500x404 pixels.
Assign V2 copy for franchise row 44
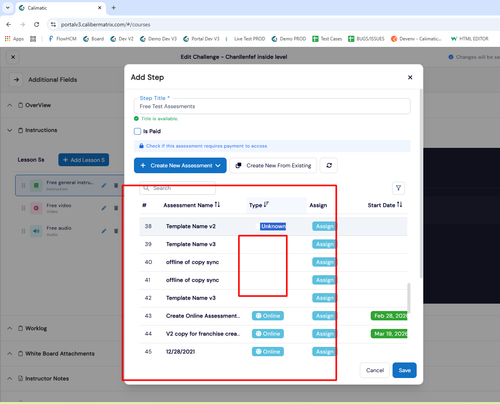tap(324, 334)
